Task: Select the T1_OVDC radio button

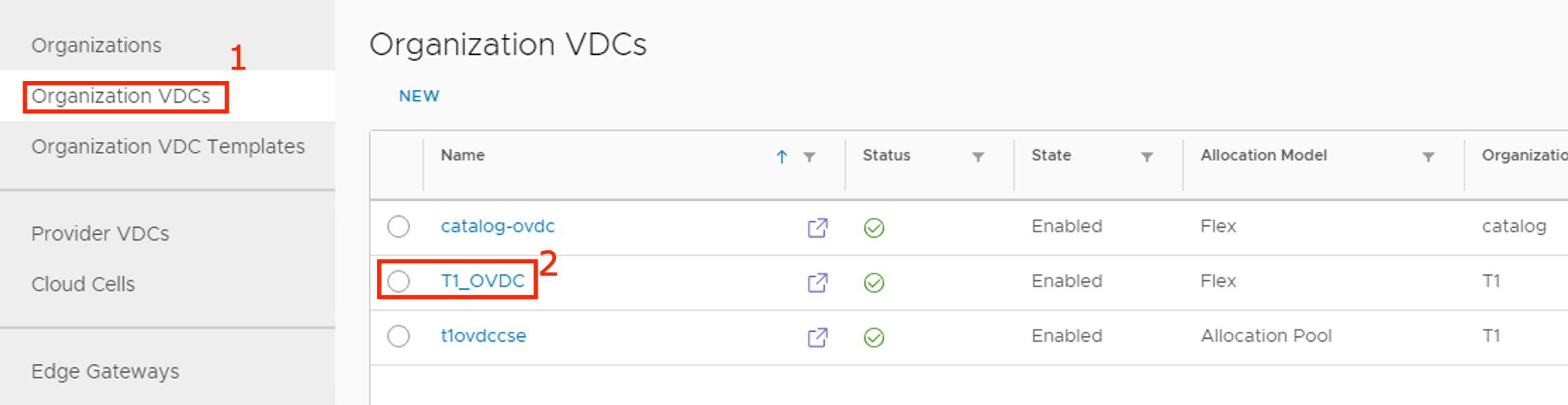Action: 398,281
